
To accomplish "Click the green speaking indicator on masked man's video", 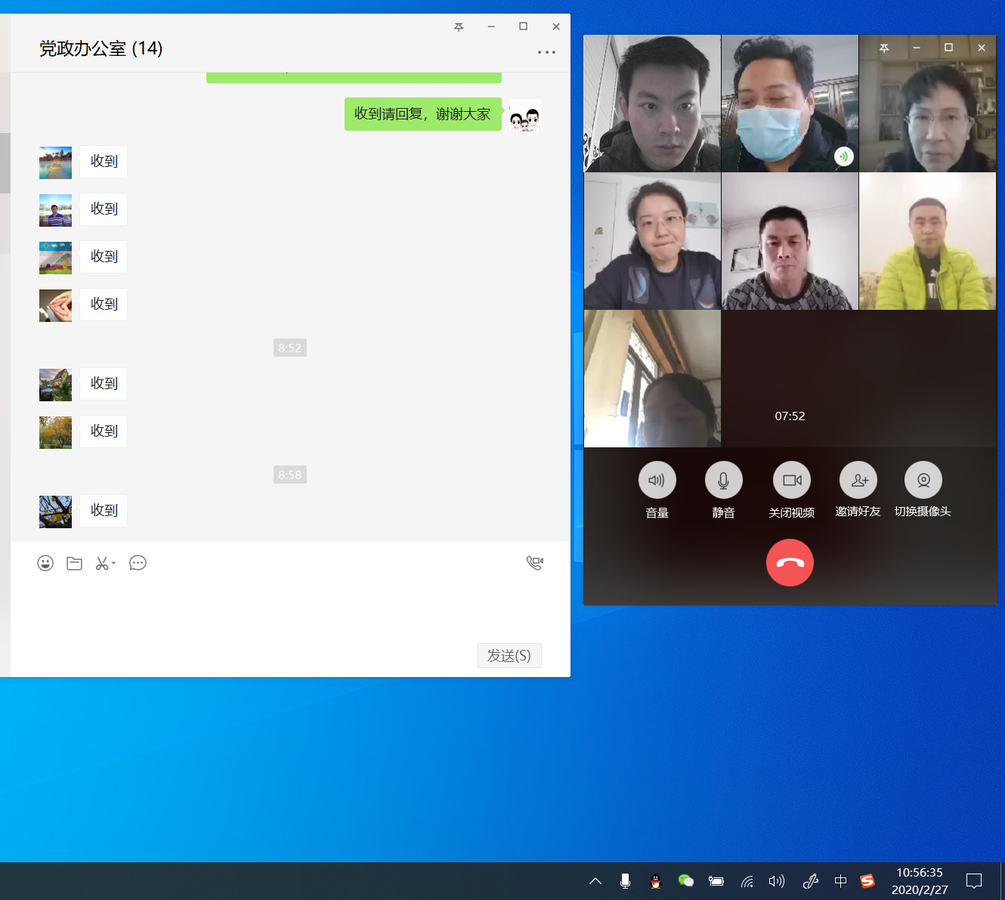I will point(843,156).
